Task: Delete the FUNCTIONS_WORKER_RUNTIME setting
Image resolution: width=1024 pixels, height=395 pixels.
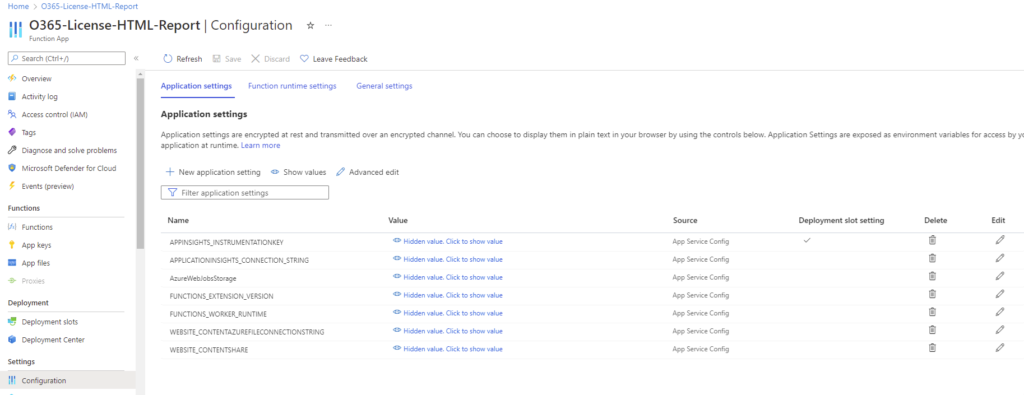Action: (932, 312)
